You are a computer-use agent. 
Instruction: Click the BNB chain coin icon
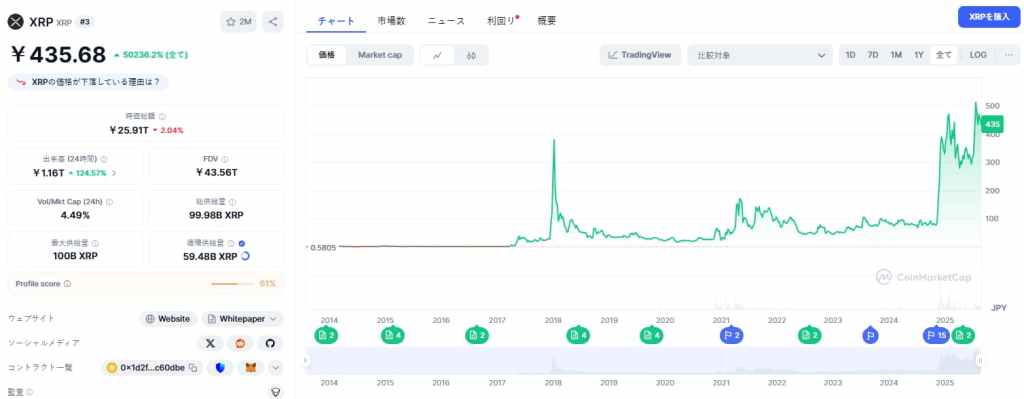(112, 368)
